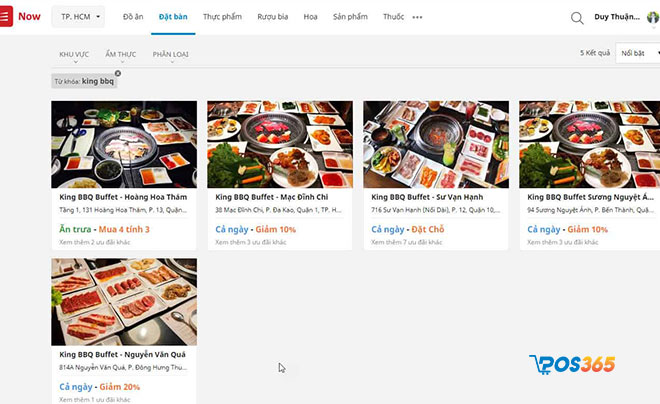Switch to the Sản phẩm tab
Image resolution: width=660 pixels, height=404 pixels.
(x=350, y=17)
